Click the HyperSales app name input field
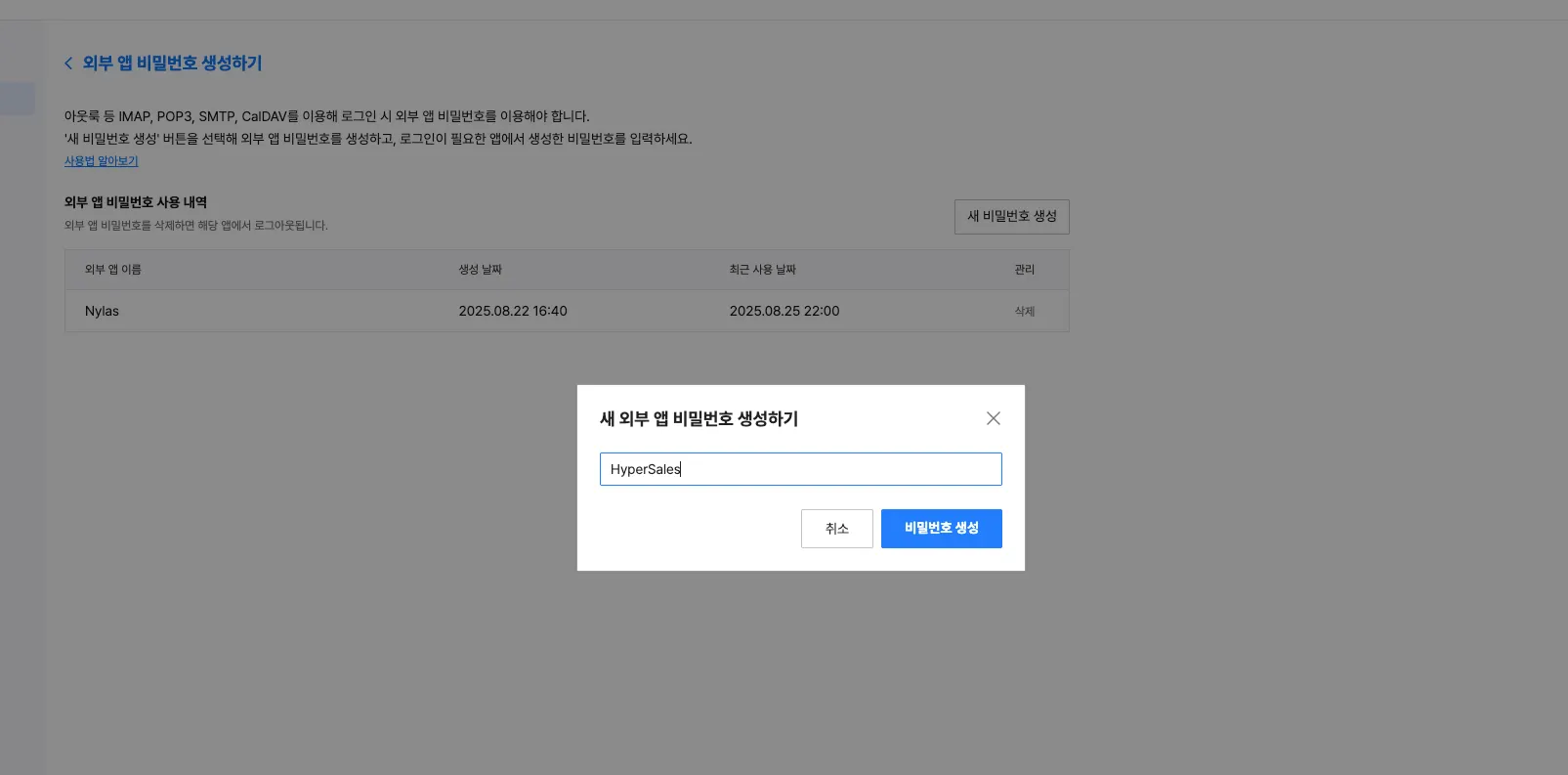The image size is (1568, 775). click(x=800, y=469)
